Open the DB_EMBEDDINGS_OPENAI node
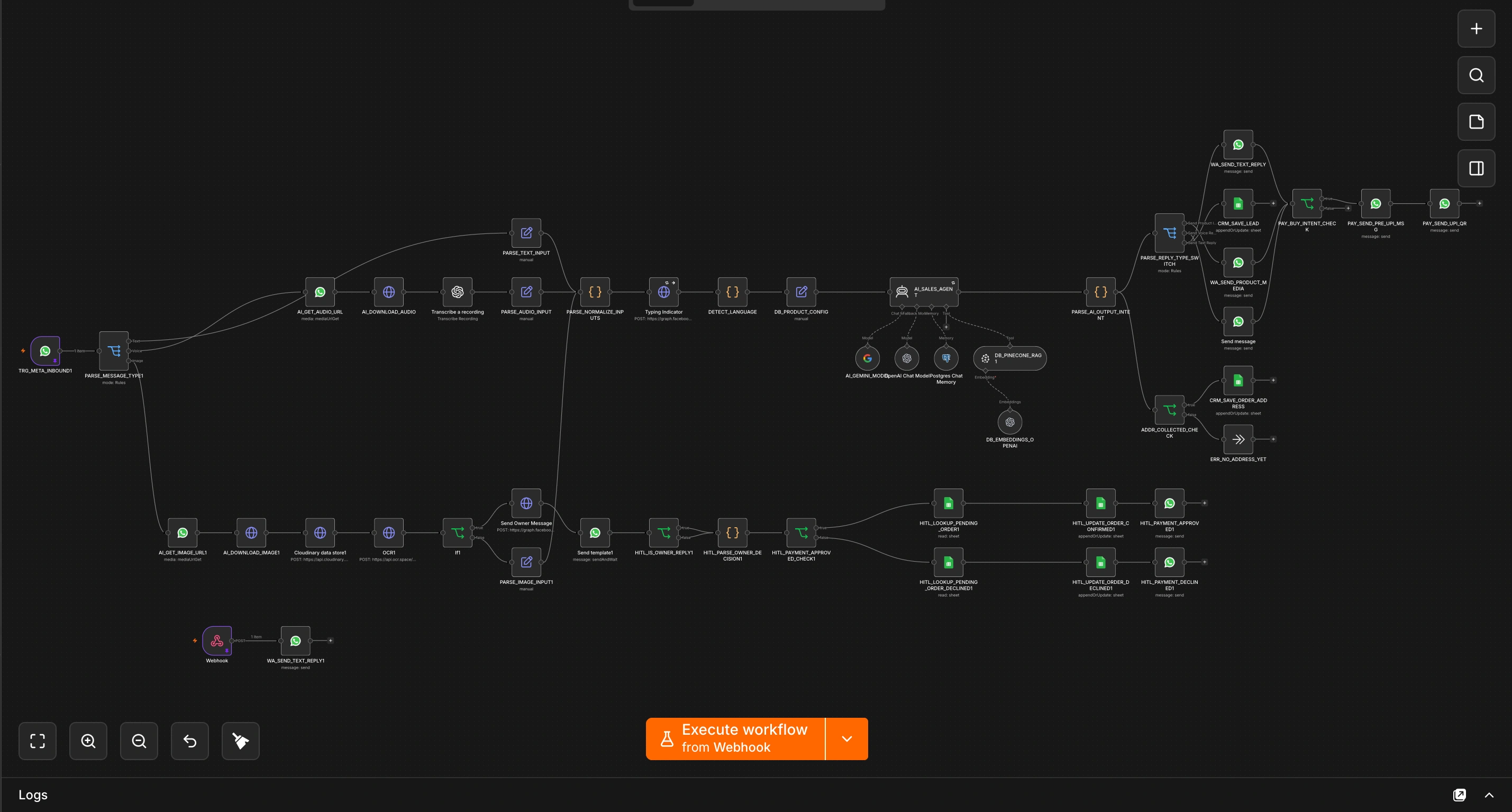 (x=1009, y=422)
